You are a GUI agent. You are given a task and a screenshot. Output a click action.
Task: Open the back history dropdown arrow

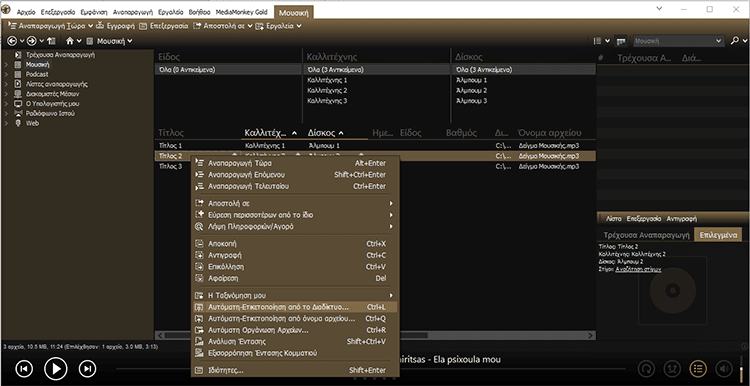pos(22,41)
